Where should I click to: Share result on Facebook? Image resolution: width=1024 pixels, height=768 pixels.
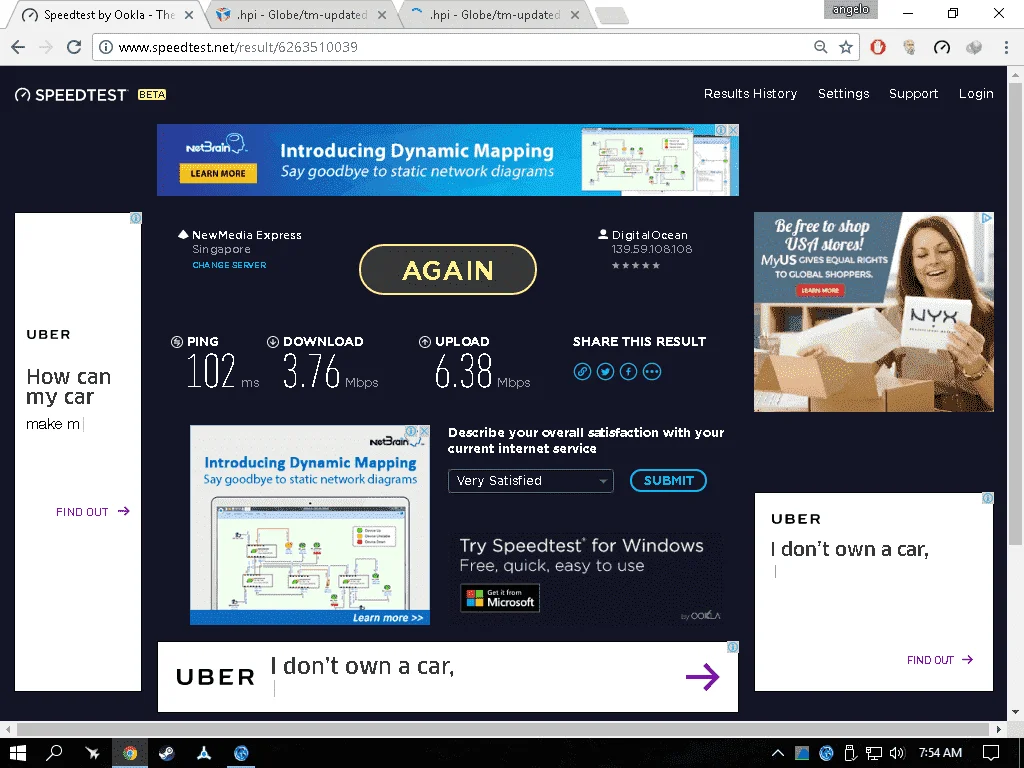click(x=628, y=372)
